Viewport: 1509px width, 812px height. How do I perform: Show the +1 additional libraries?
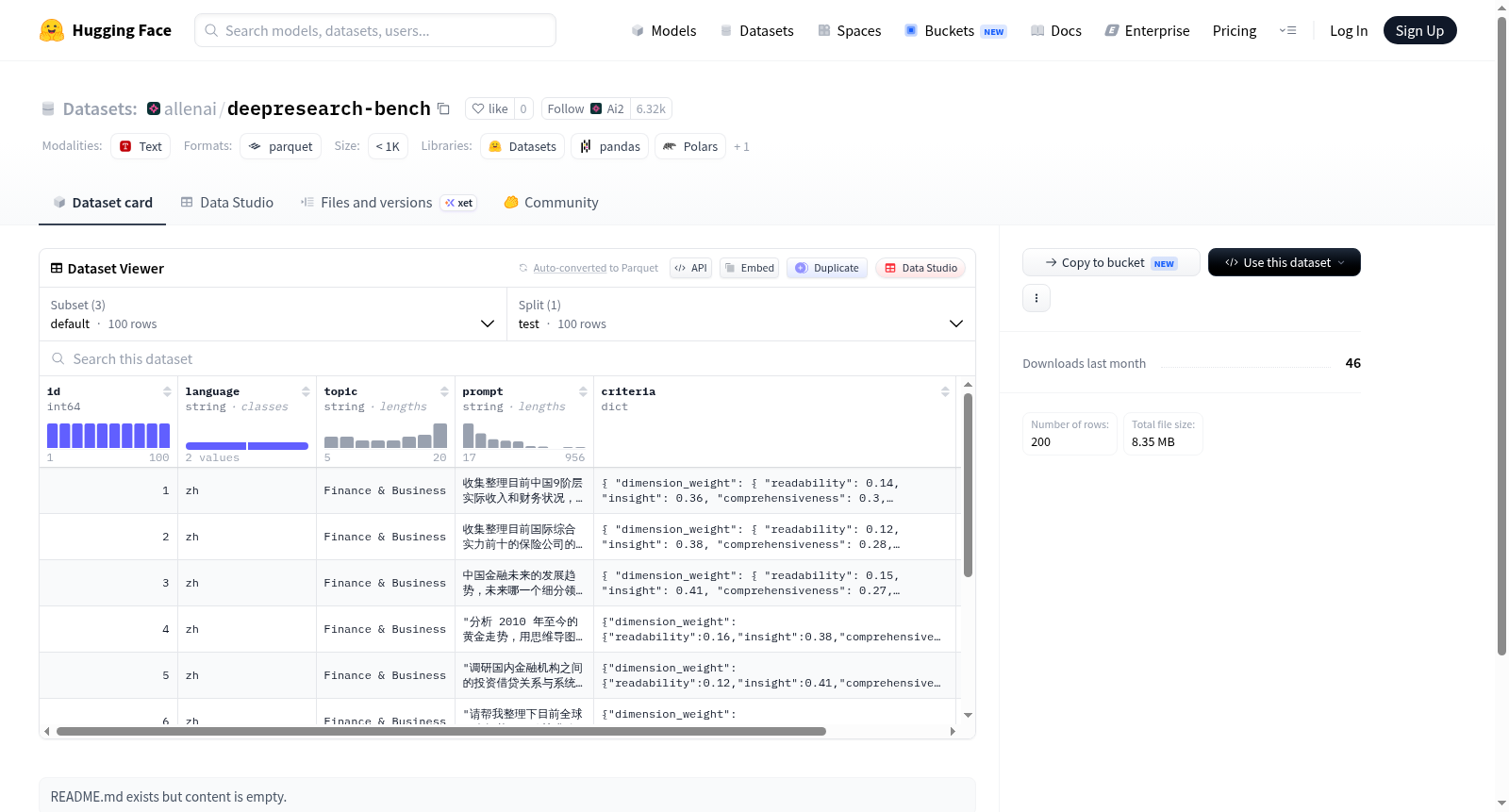[x=741, y=146]
